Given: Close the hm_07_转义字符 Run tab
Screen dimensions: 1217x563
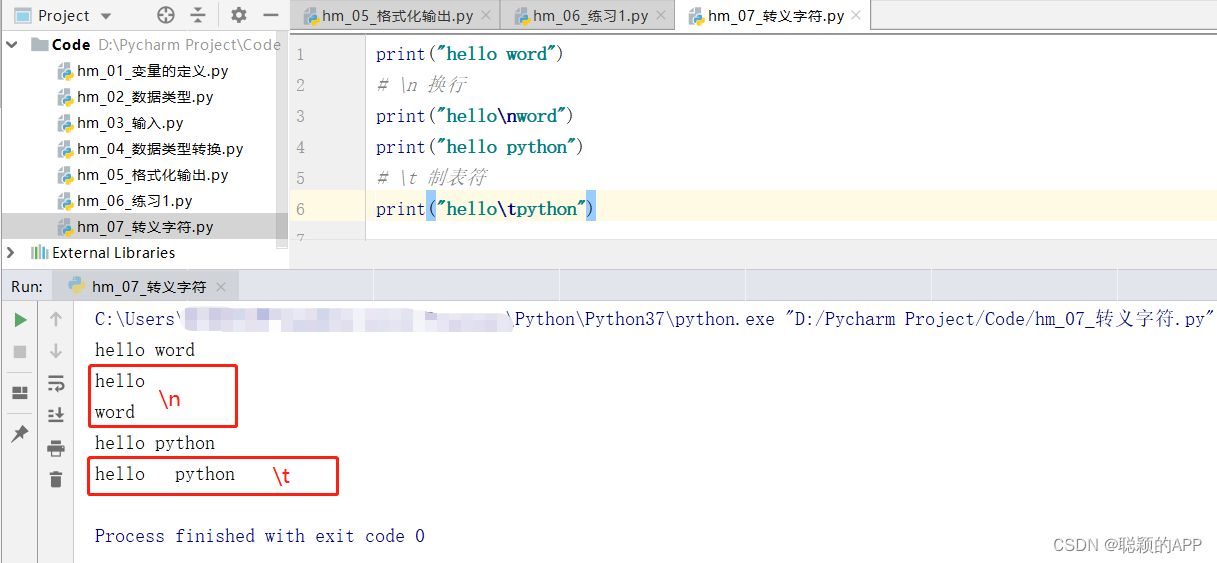Looking at the screenshot, I should (220, 287).
